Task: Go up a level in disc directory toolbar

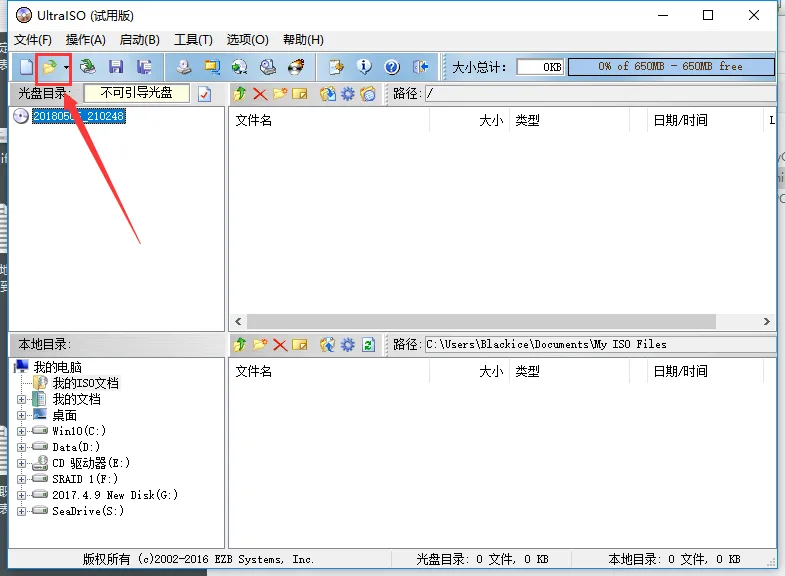Action: click(240, 94)
